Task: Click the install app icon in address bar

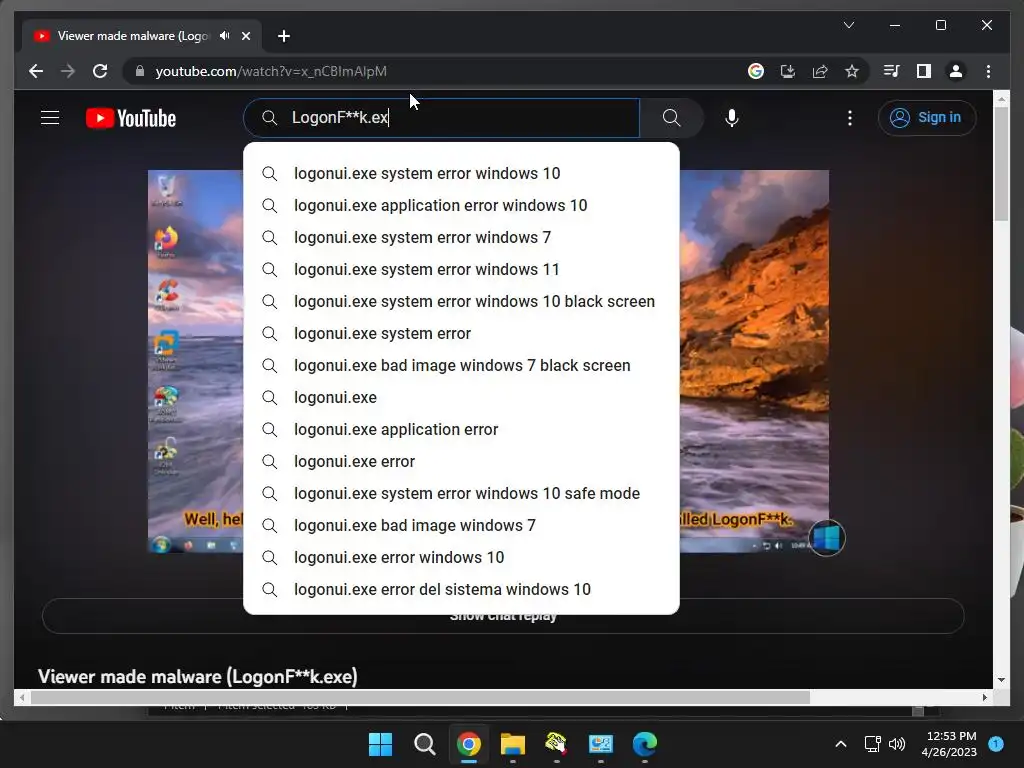Action: pos(788,71)
